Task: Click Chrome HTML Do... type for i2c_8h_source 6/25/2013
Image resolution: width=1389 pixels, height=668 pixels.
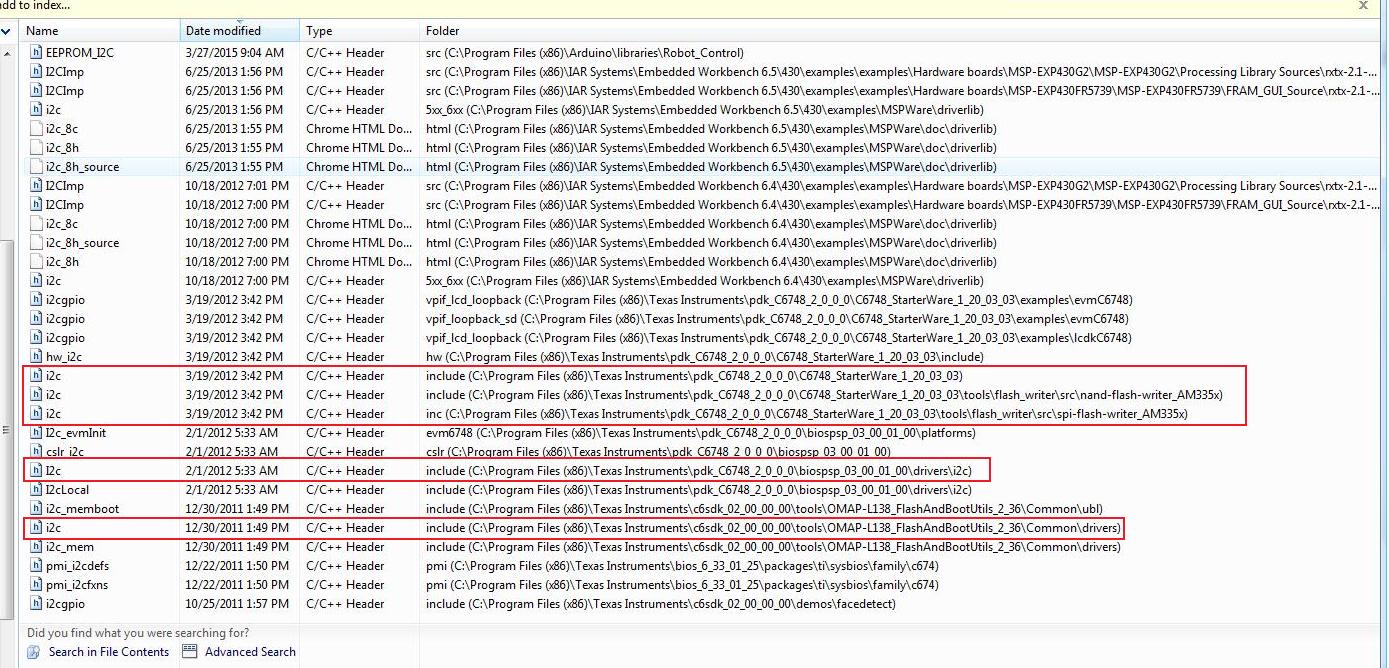Action: [359, 166]
